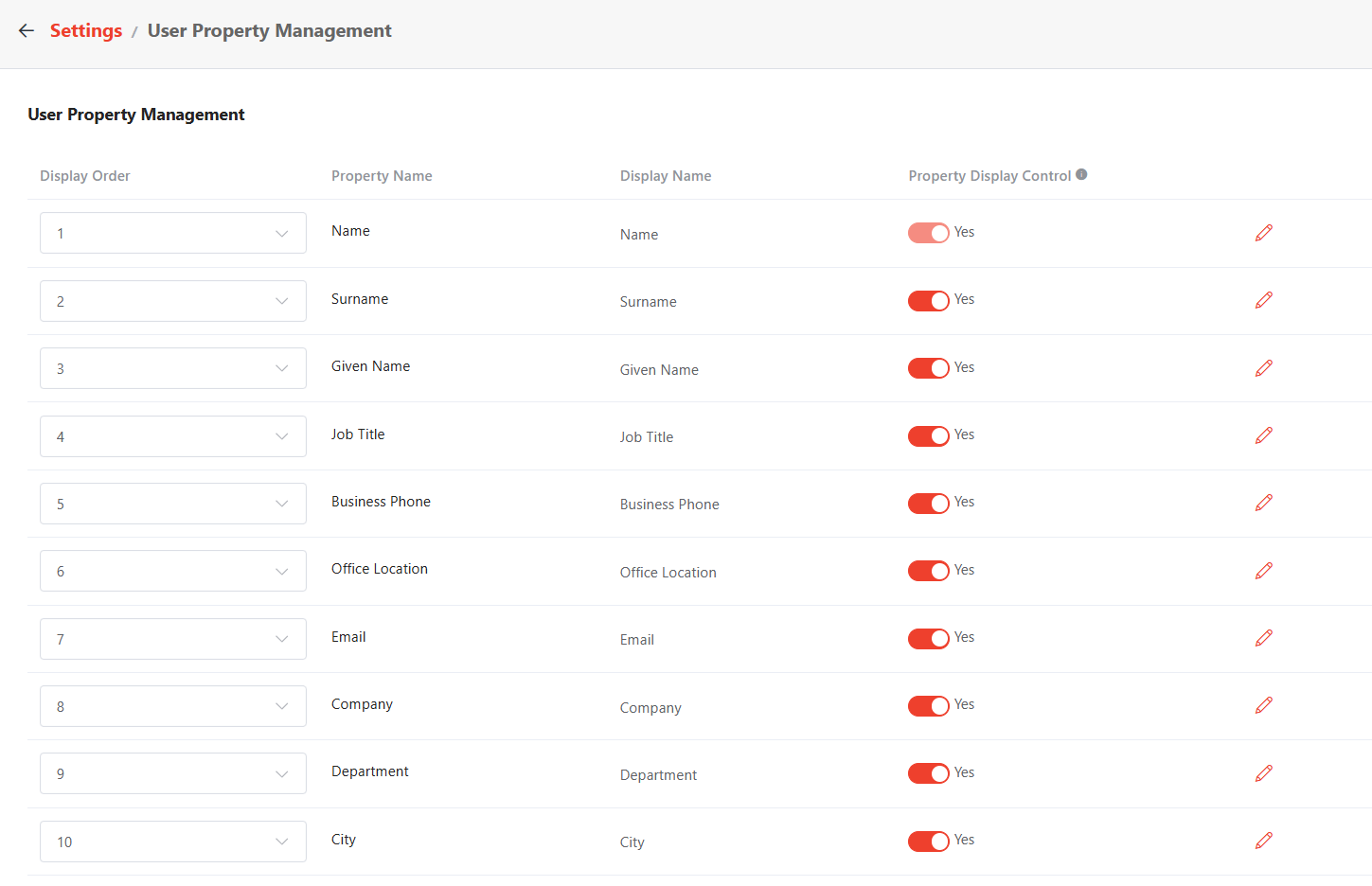1372x886 pixels.
Task: Edit the Department property
Action: coord(1263,773)
